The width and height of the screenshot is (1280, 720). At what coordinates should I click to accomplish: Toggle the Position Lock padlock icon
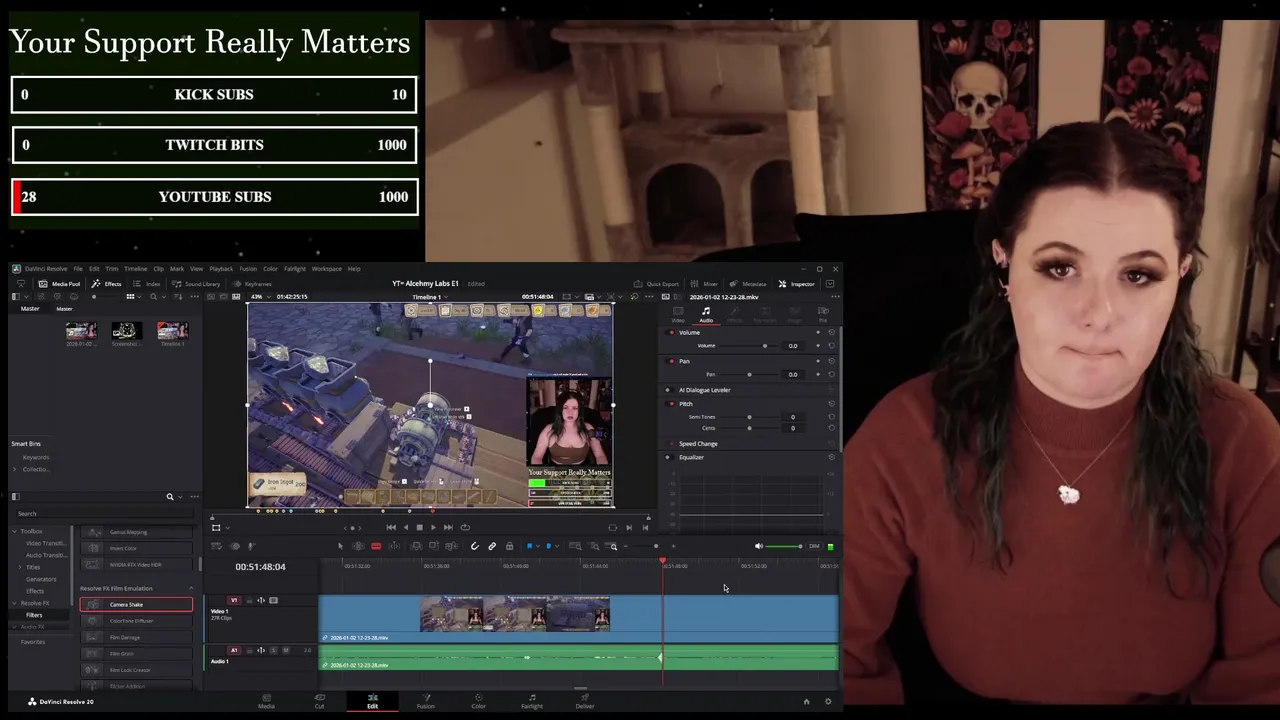point(509,546)
